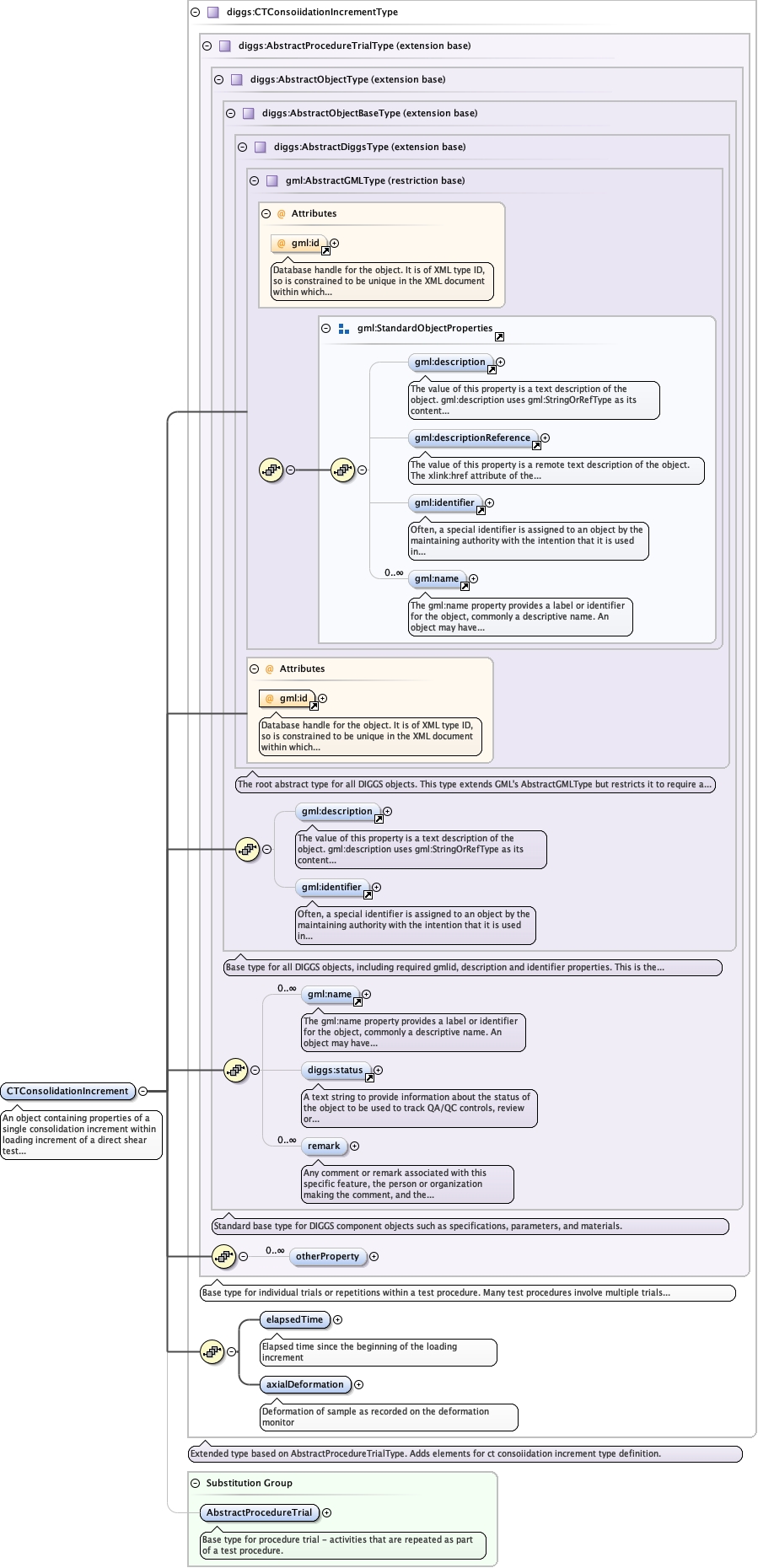The image size is (758, 1568).
Task: Click sequence icon left of diggs:status group
Action: pyautogui.click(x=235, y=1070)
